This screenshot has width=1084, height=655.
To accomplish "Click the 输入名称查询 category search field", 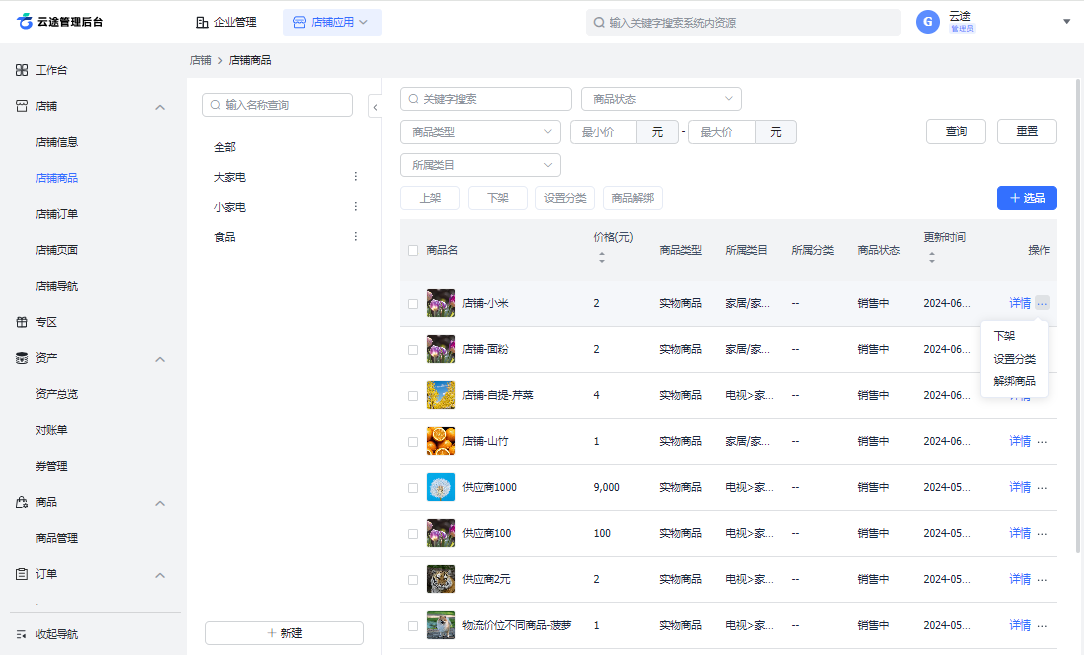I will click(x=277, y=105).
